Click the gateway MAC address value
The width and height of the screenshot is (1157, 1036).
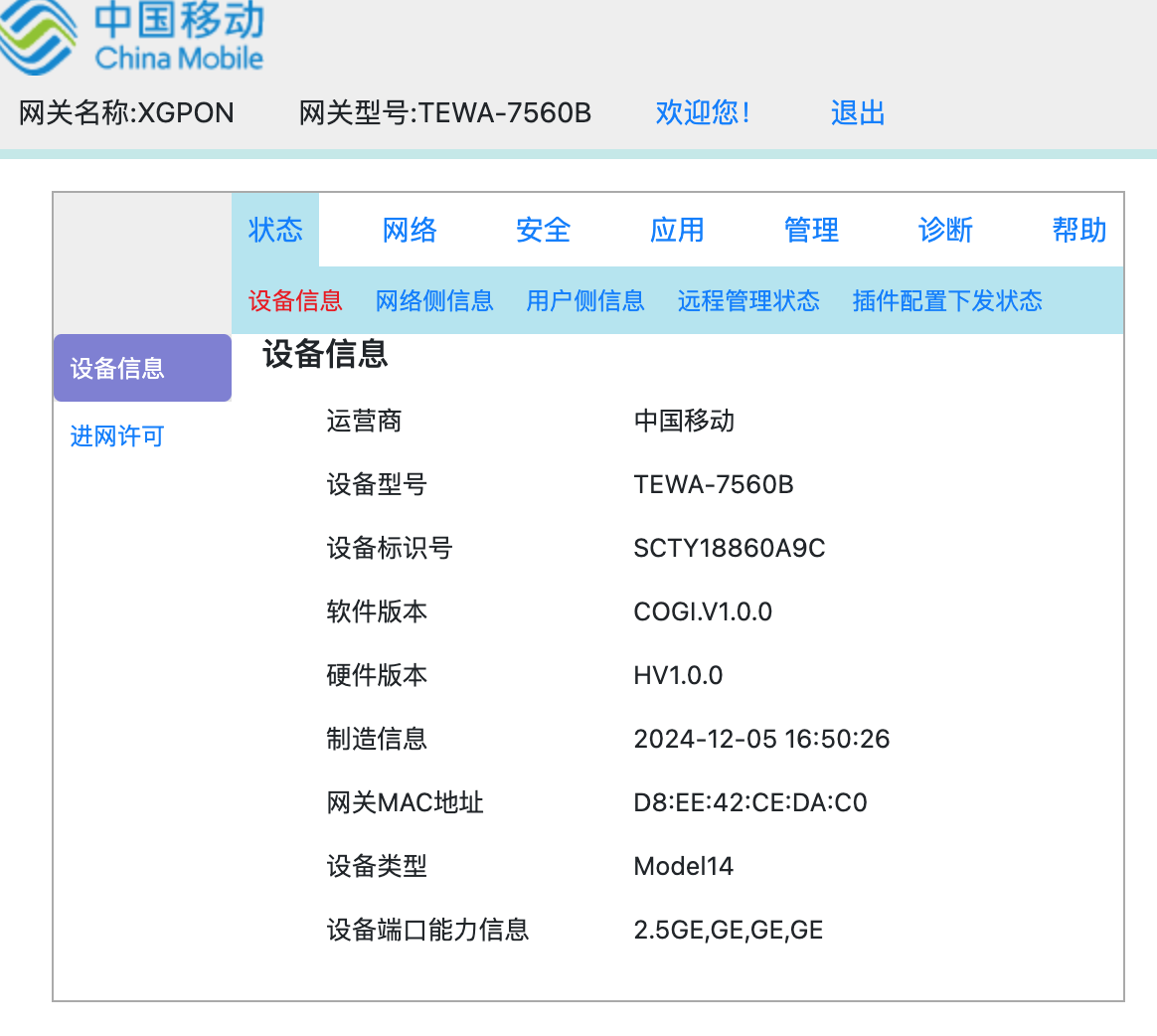(751, 802)
